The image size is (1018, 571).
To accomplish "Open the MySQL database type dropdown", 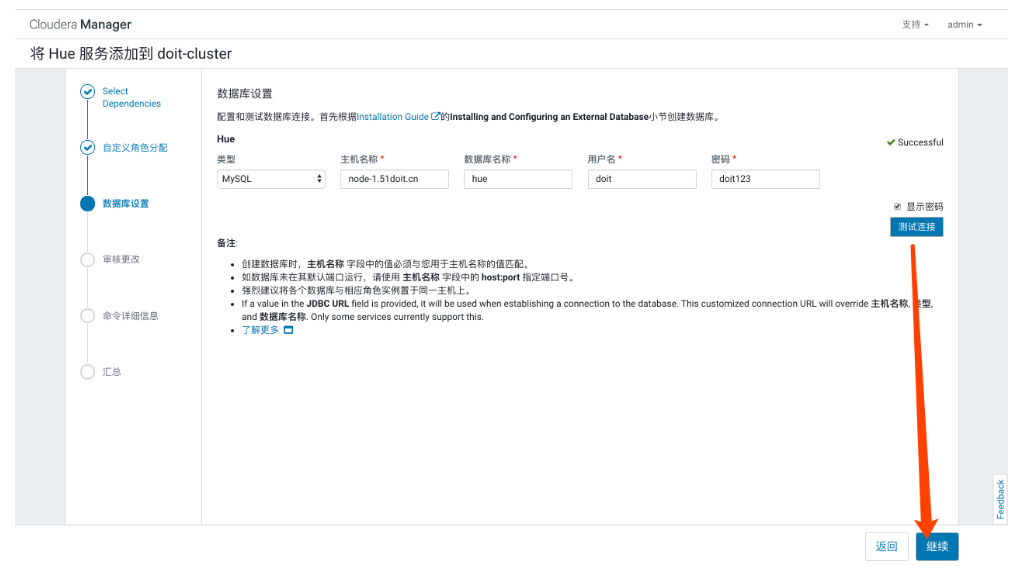I will point(271,179).
